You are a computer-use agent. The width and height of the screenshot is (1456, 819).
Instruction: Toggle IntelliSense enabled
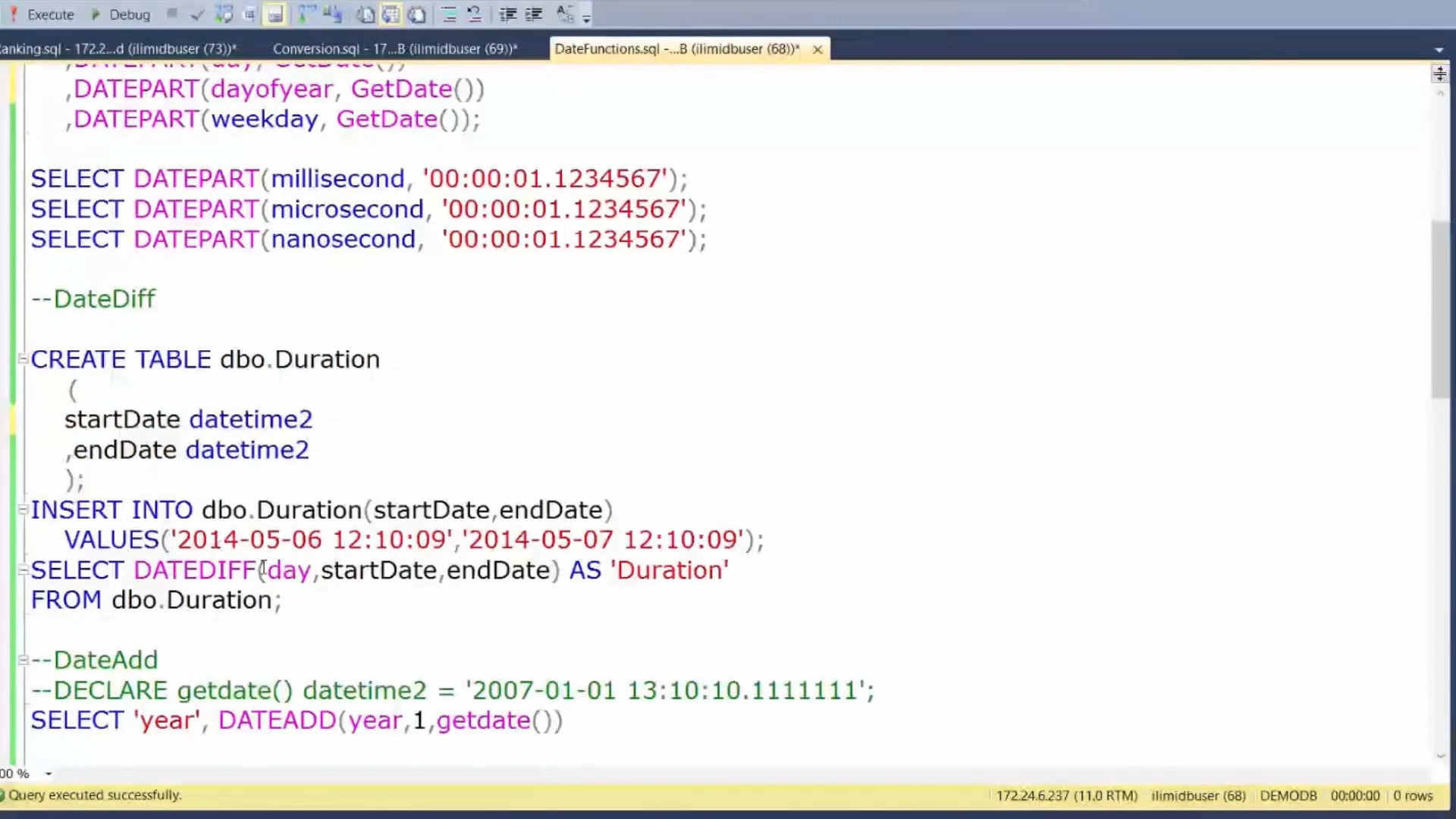[275, 14]
